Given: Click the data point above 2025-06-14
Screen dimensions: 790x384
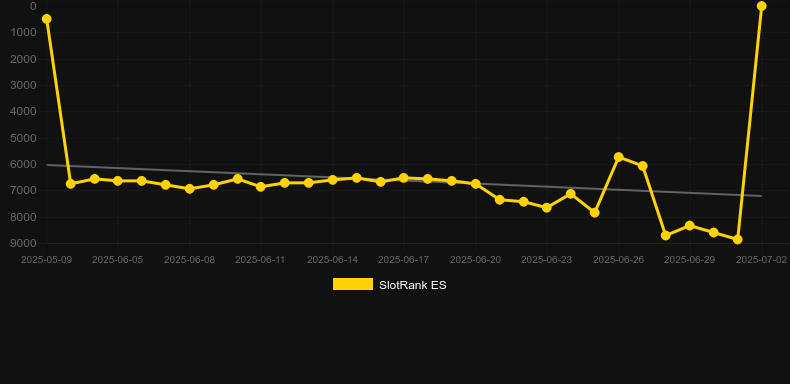Looking at the screenshot, I should 333,180.
